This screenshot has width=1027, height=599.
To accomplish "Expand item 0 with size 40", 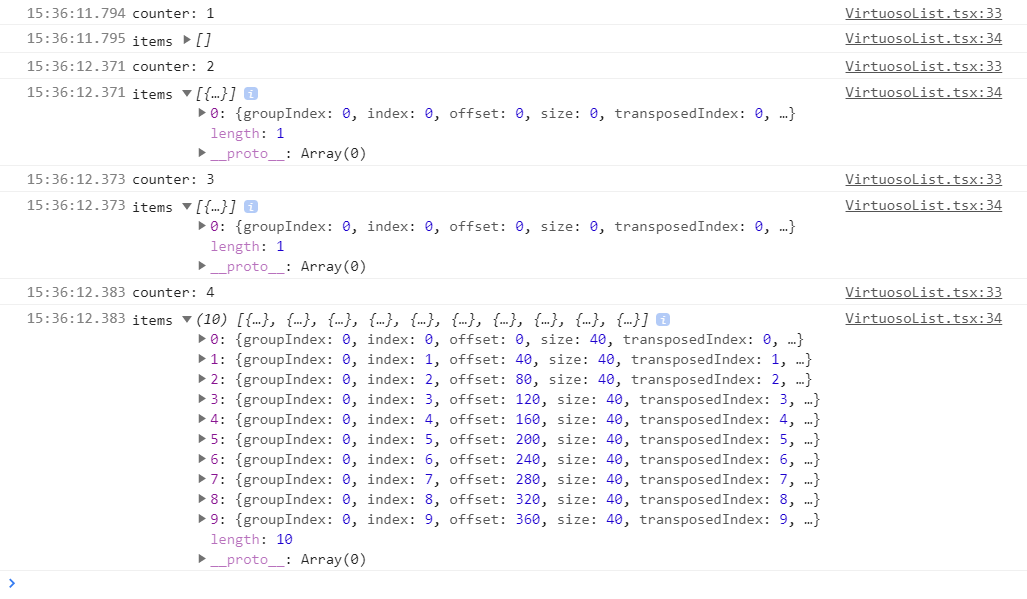I will pos(202,339).
